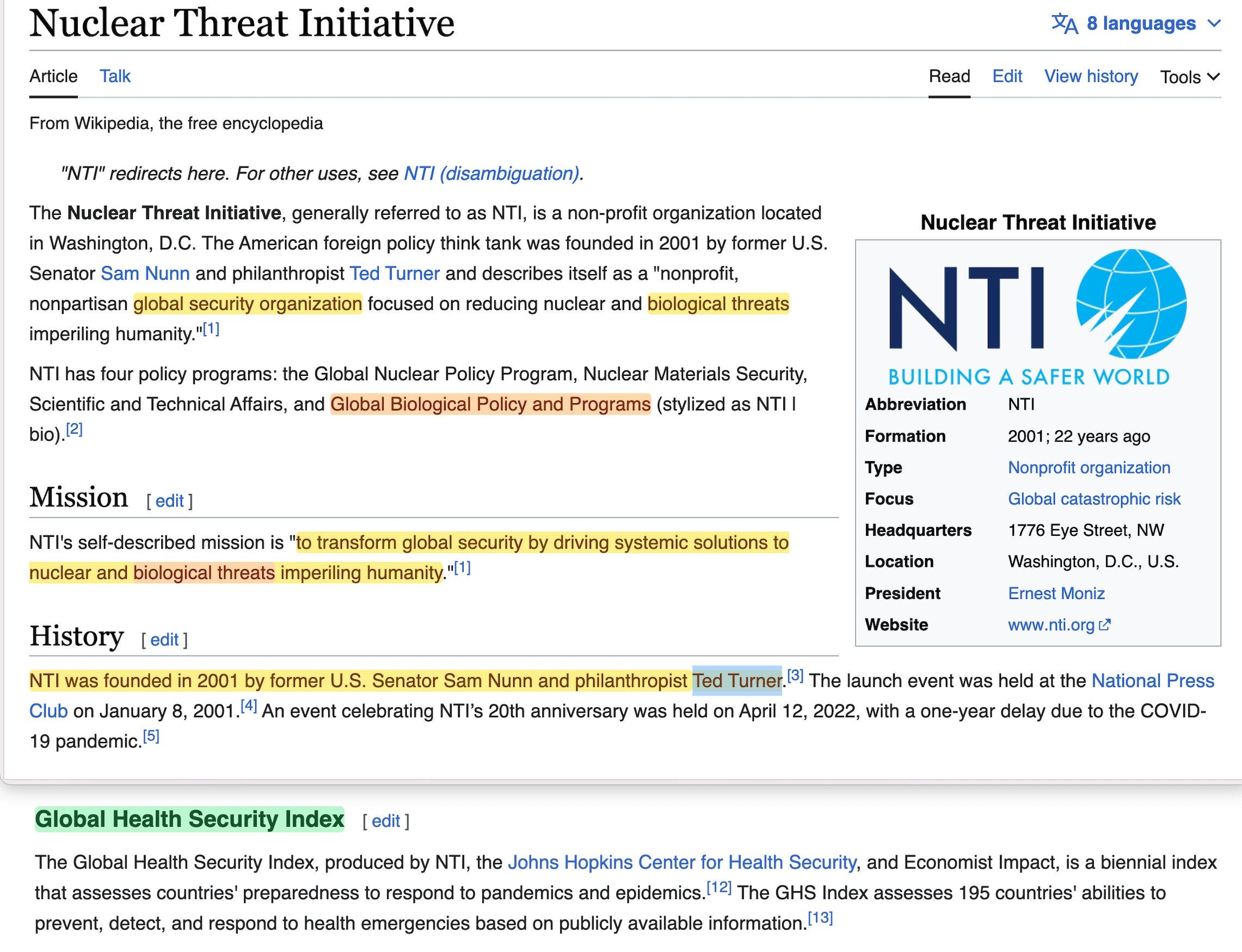Click the 'Washington, D.C., U.S.' location value

coord(1093,561)
